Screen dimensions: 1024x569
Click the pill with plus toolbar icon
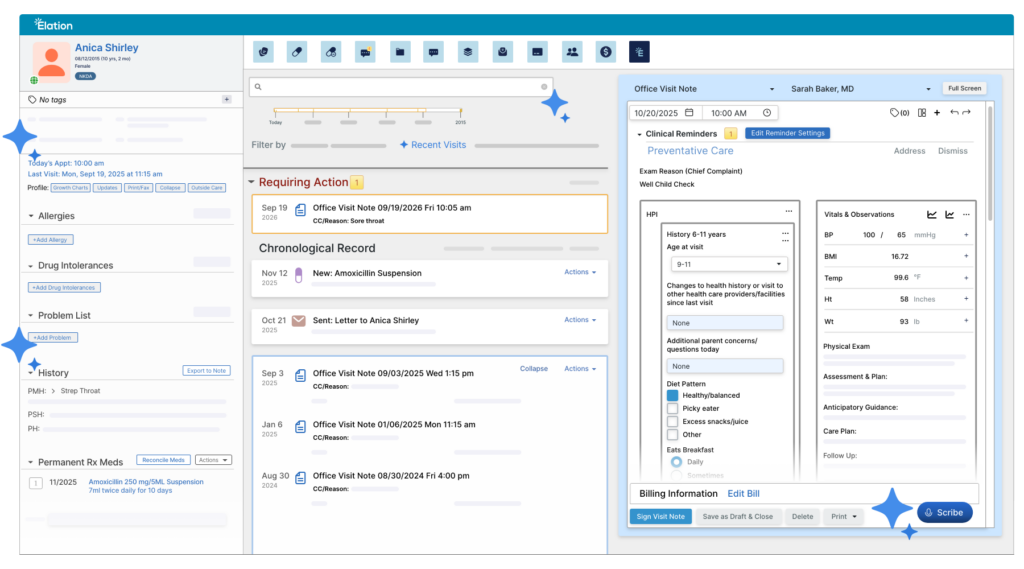pyautogui.click(x=331, y=52)
